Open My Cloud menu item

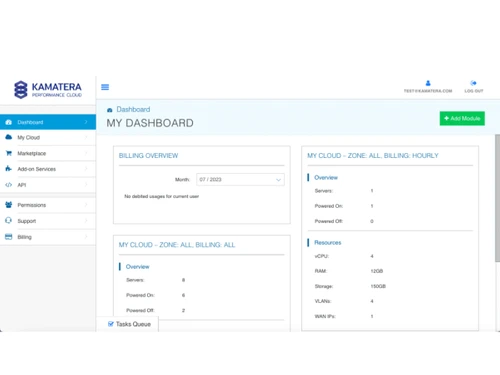(x=48, y=137)
